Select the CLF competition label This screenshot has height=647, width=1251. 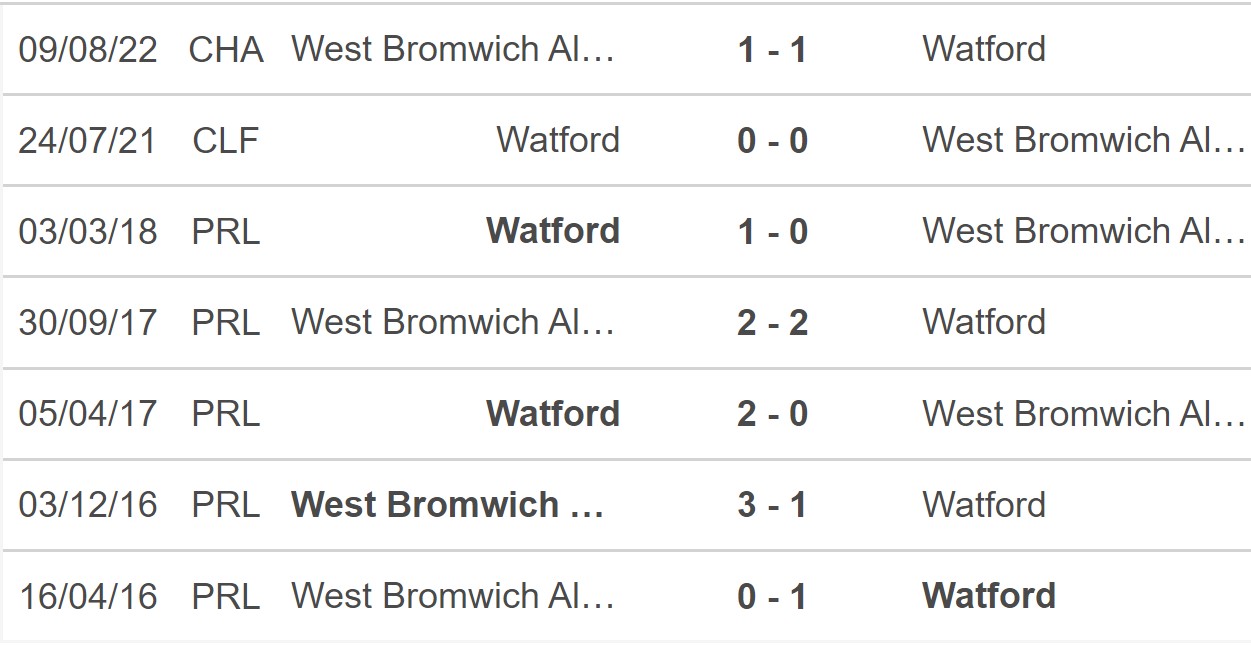226,140
